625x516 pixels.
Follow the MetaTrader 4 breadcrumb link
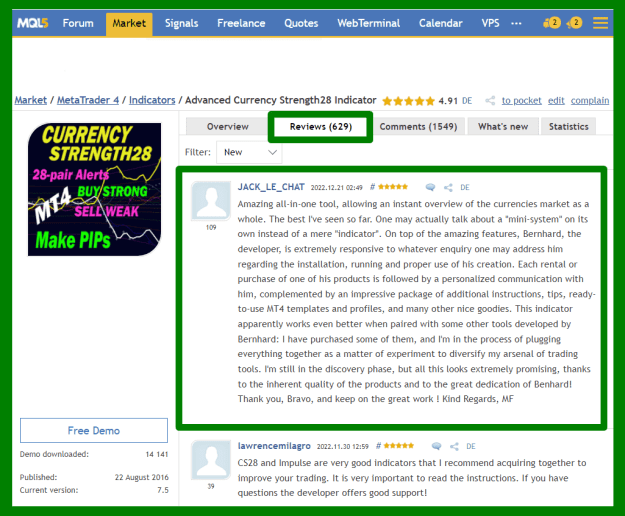pyautogui.click(x=88, y=100)
